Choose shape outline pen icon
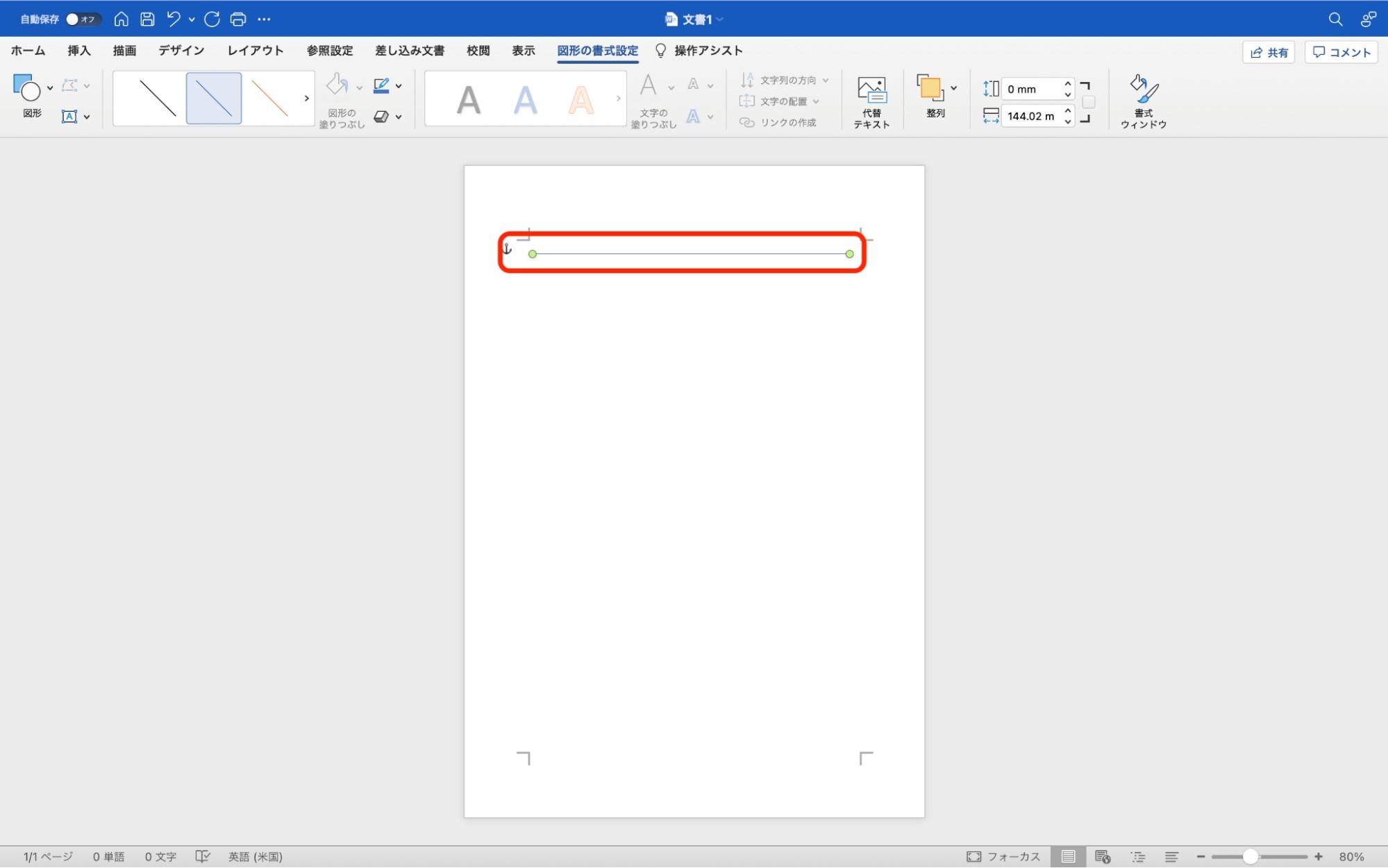This screenshot has width=1388, height=868. 381,85
